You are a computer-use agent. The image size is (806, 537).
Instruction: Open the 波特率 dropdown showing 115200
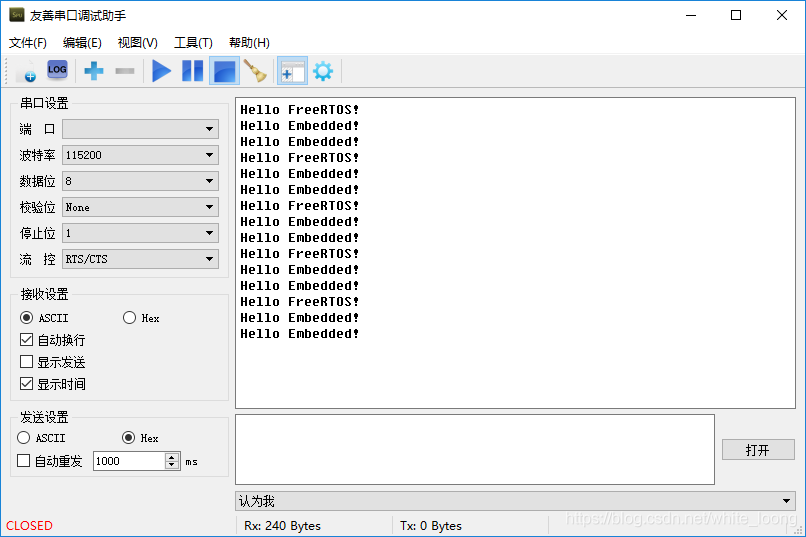140,155
